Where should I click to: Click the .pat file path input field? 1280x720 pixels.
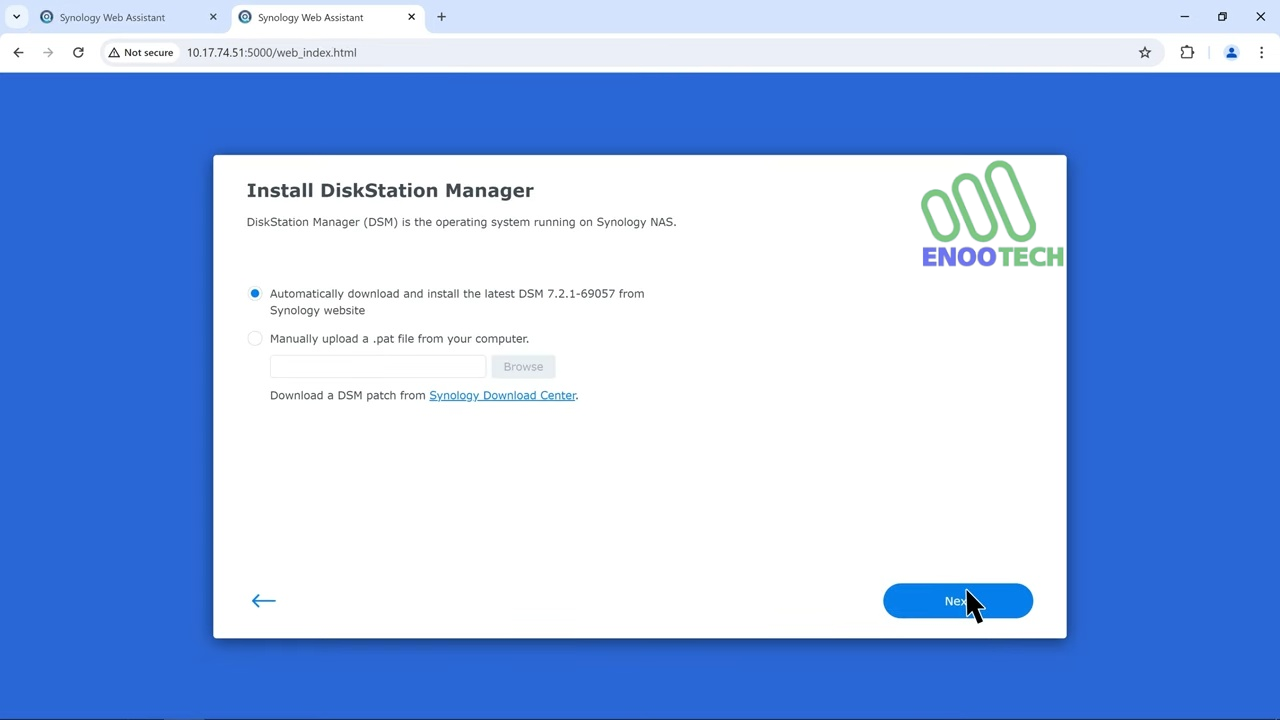tap(378, 366)
